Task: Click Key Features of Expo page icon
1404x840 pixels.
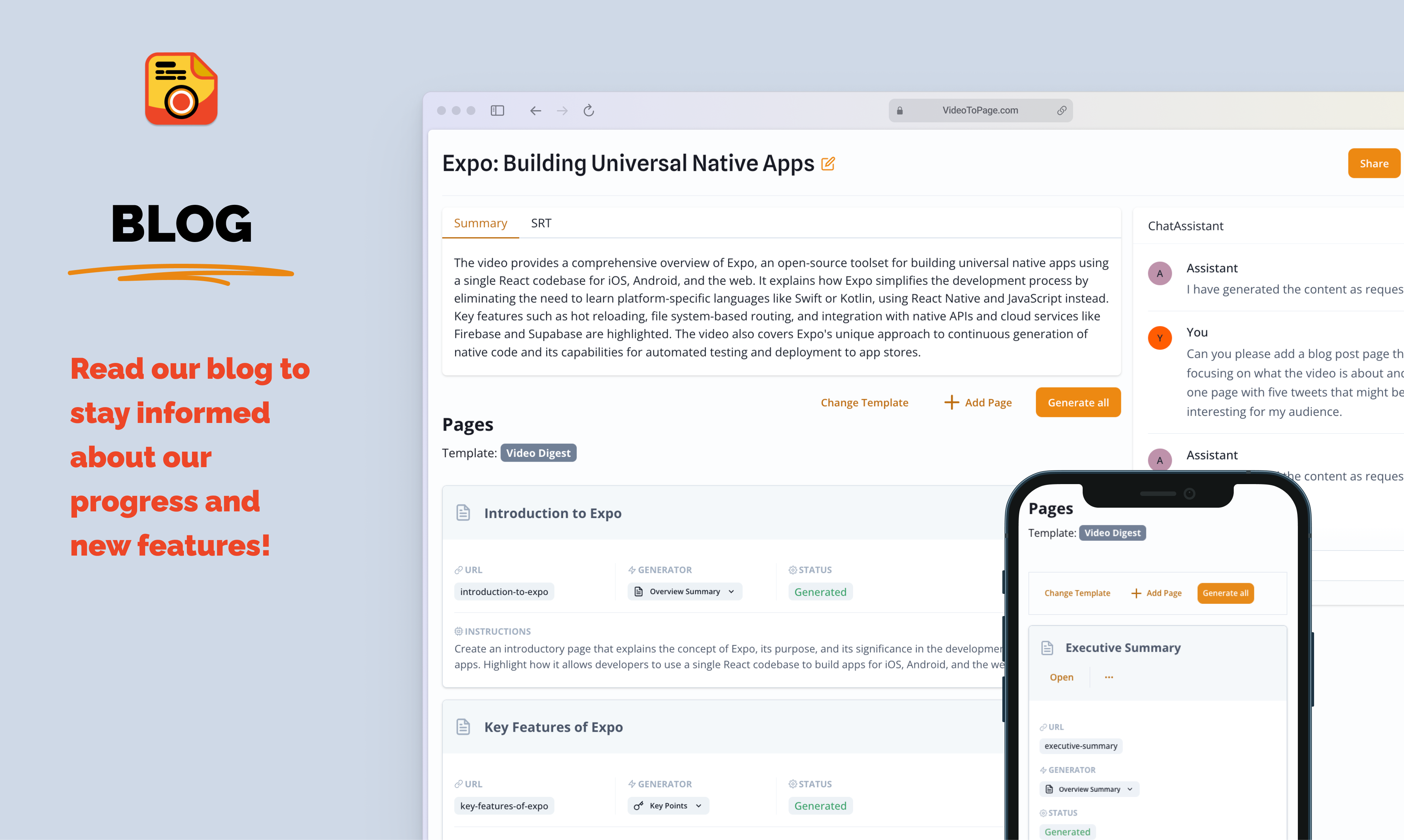Action: coord(463,727)
